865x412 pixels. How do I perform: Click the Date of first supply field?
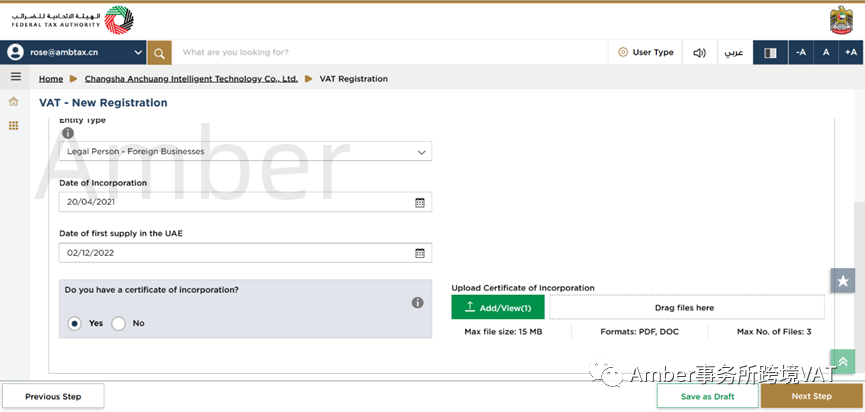click(245, 253)
